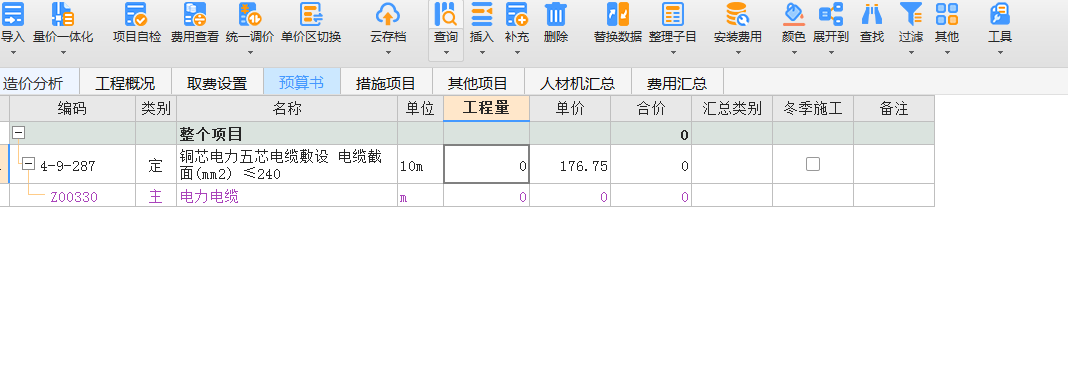Click the 名称 column header

pos(287,108)
